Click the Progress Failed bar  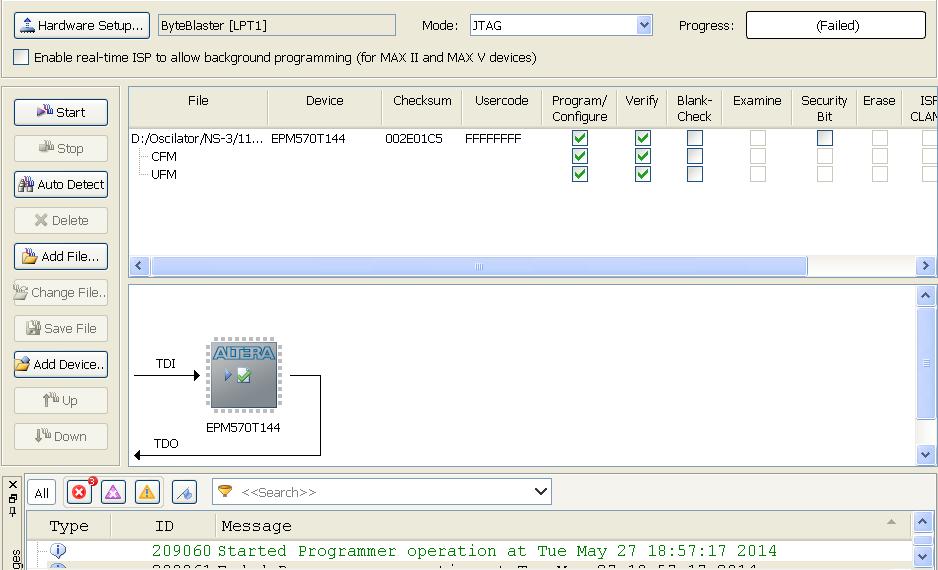pyautogui.click(x=836, y=25)
